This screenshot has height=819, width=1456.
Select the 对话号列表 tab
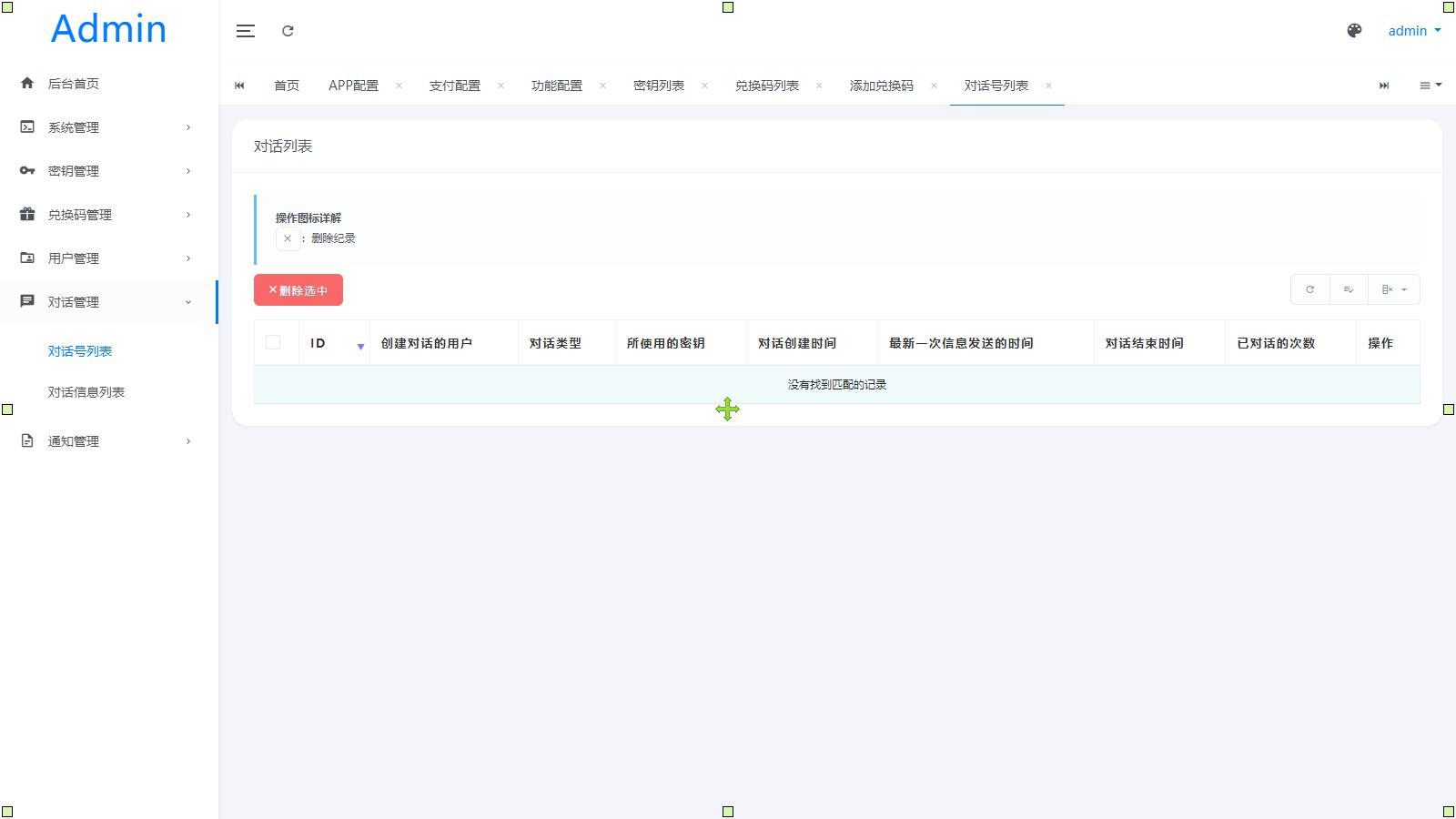coord(996,86)
